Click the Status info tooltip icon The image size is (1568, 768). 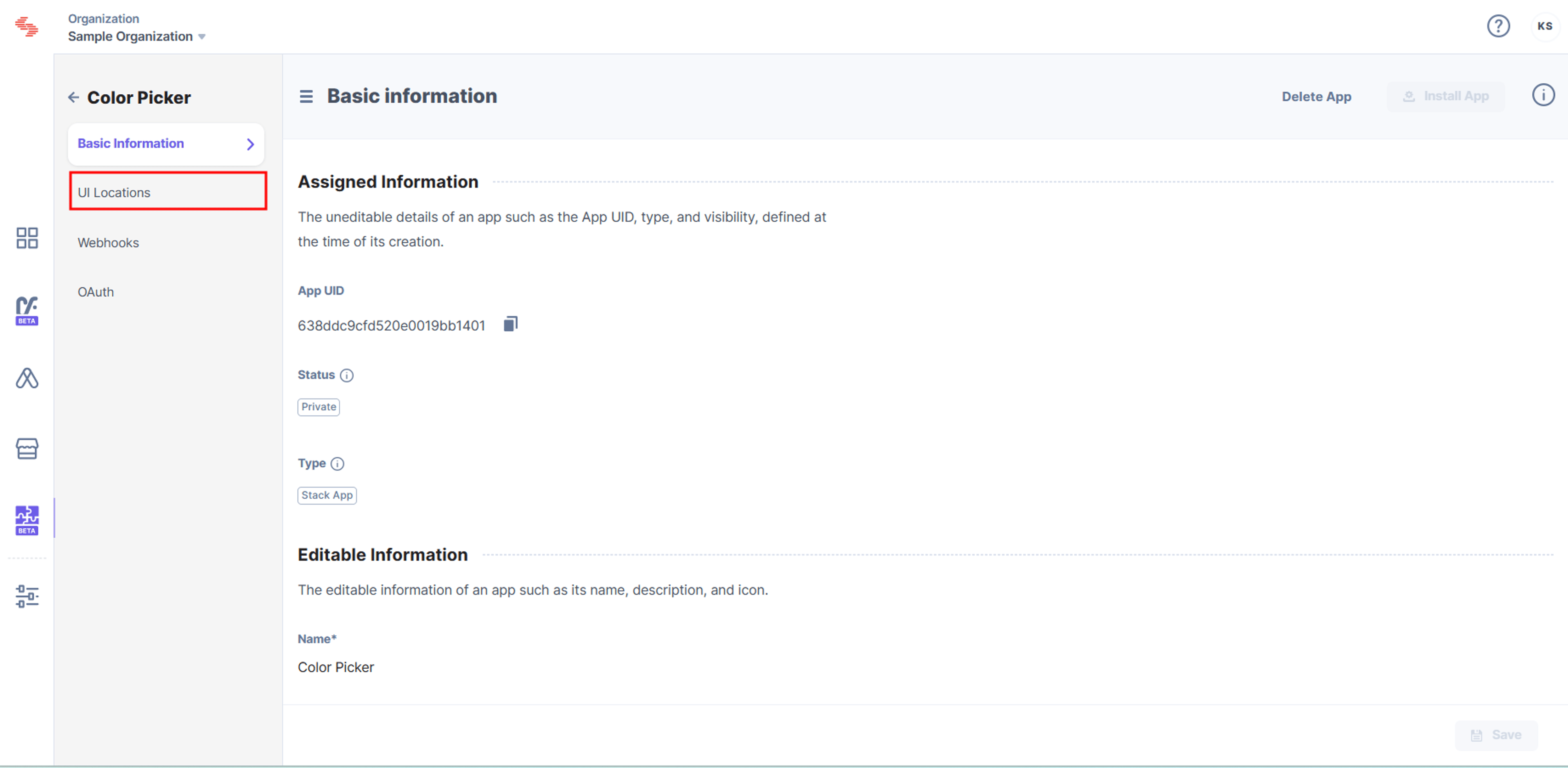pyautogui.click(x=347, y=376)
